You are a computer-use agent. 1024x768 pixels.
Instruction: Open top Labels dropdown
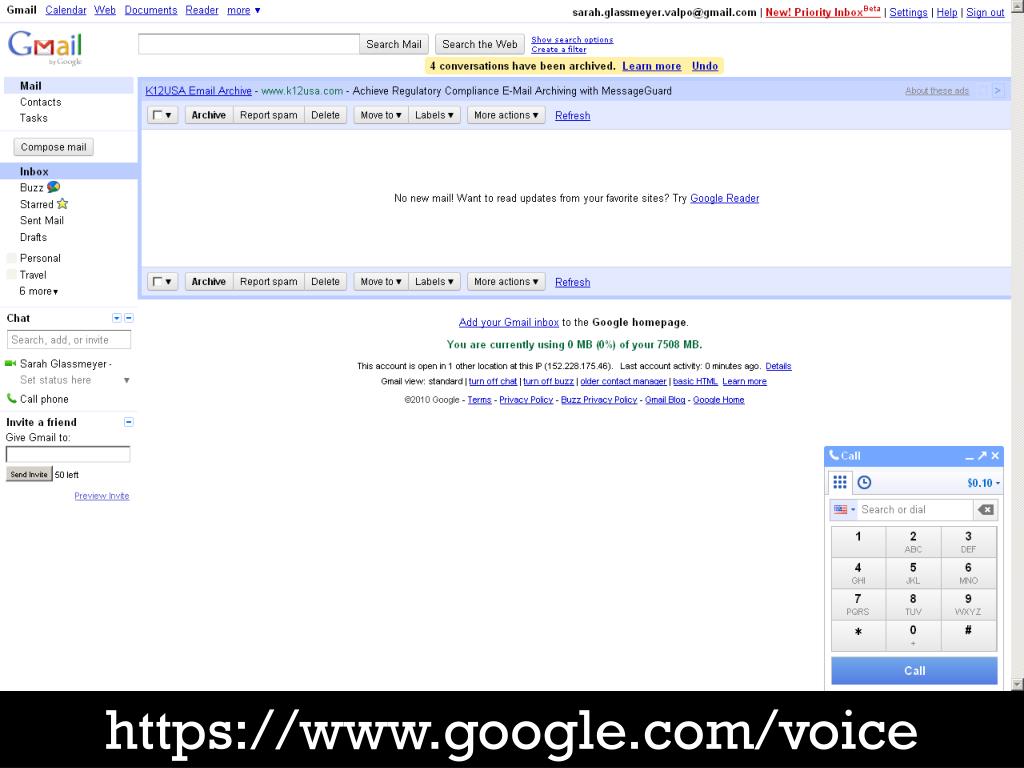click(434, 115)
